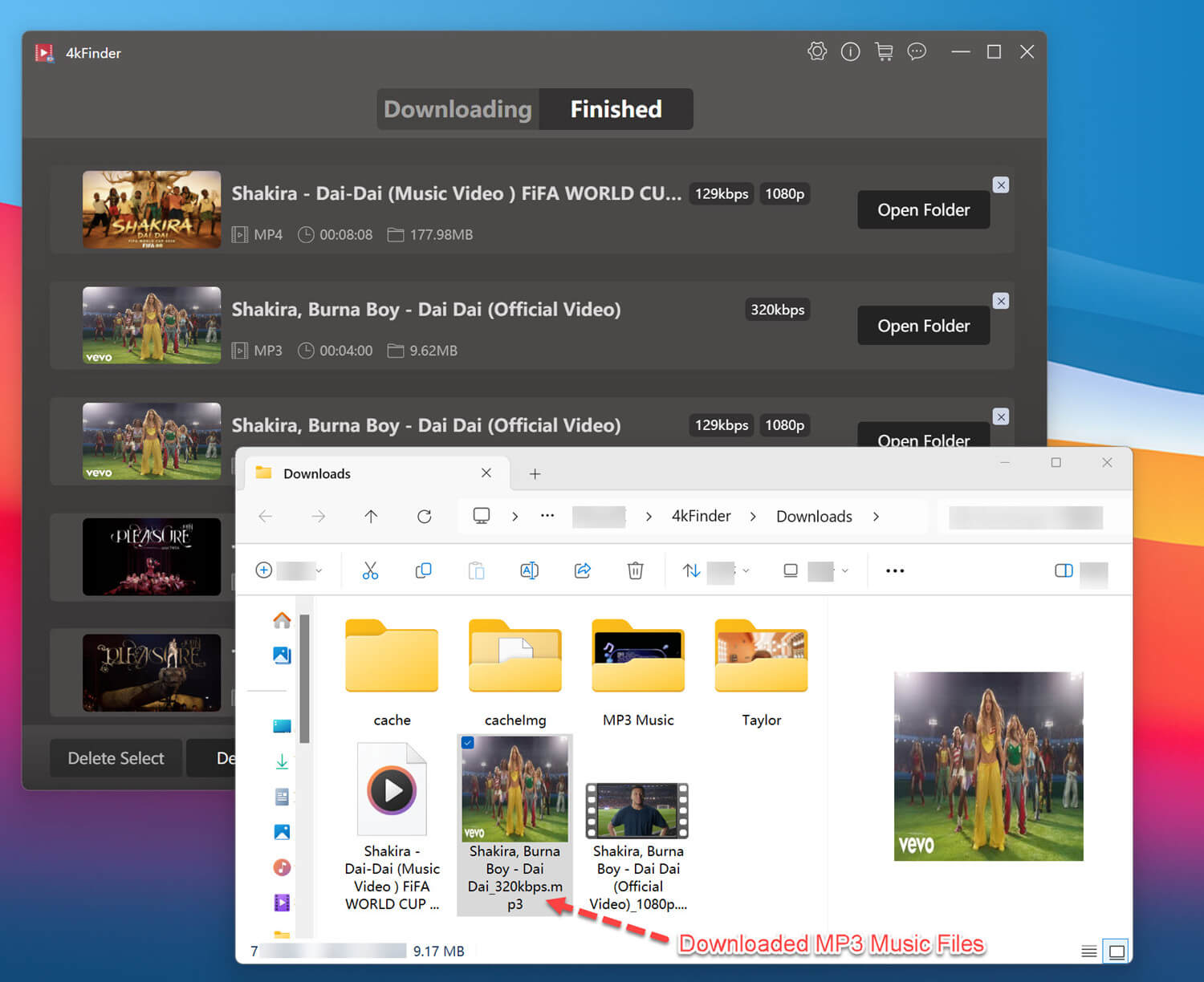Go back in File Explorer

(266, 517)
